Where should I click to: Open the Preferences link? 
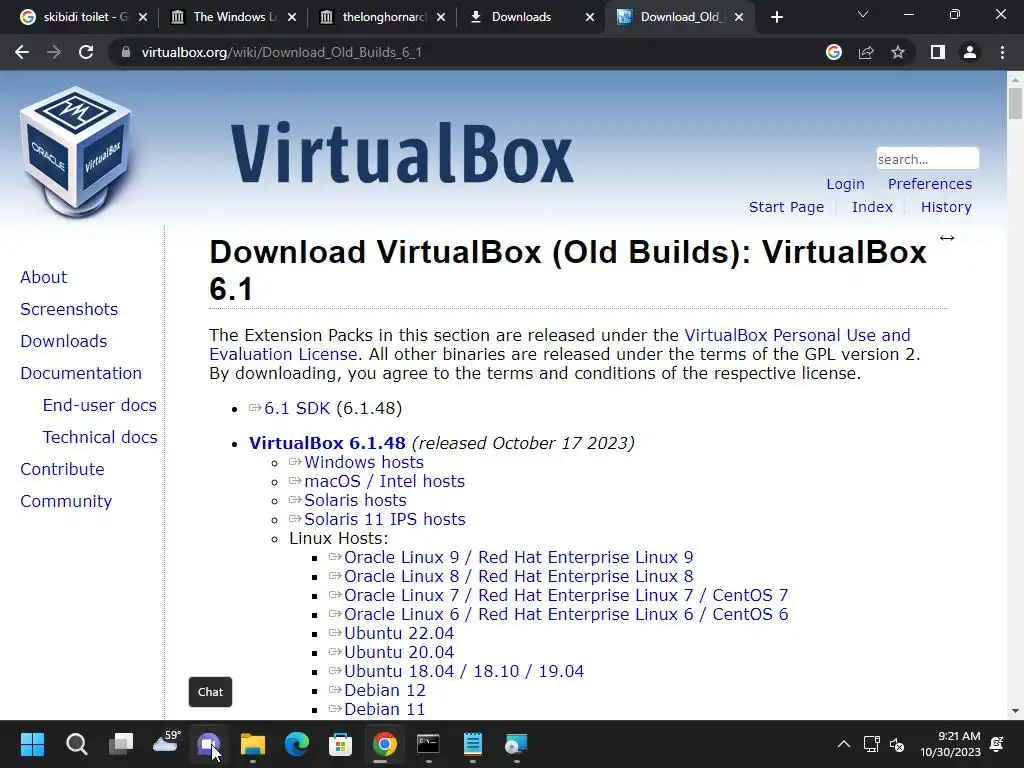click(929, 184)
